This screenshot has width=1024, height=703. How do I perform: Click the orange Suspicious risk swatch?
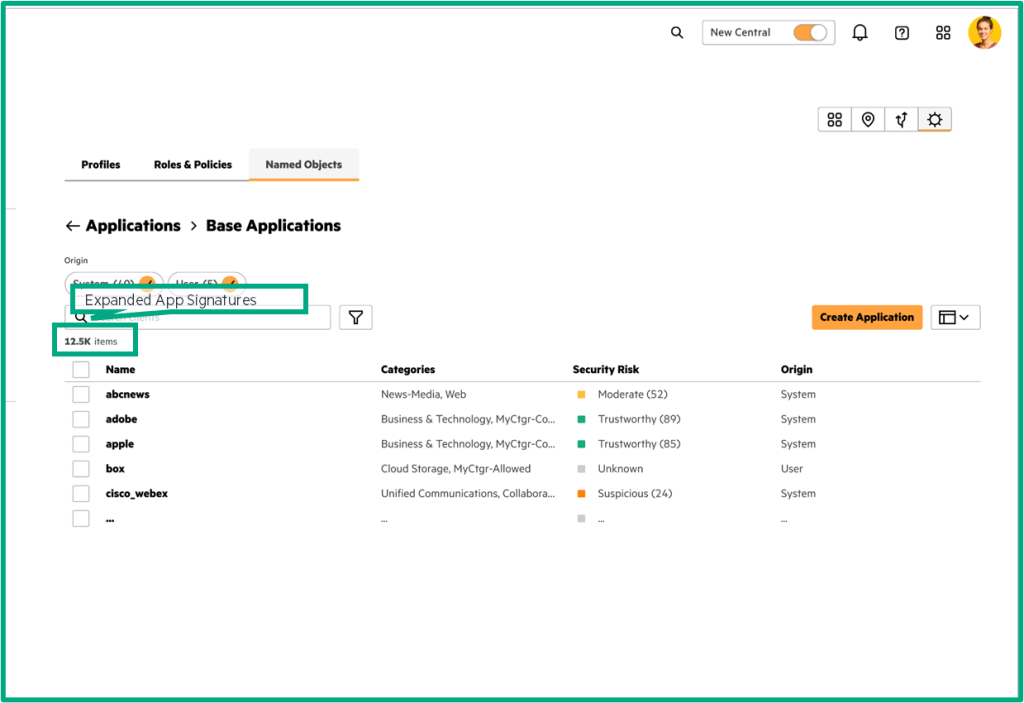581,494
